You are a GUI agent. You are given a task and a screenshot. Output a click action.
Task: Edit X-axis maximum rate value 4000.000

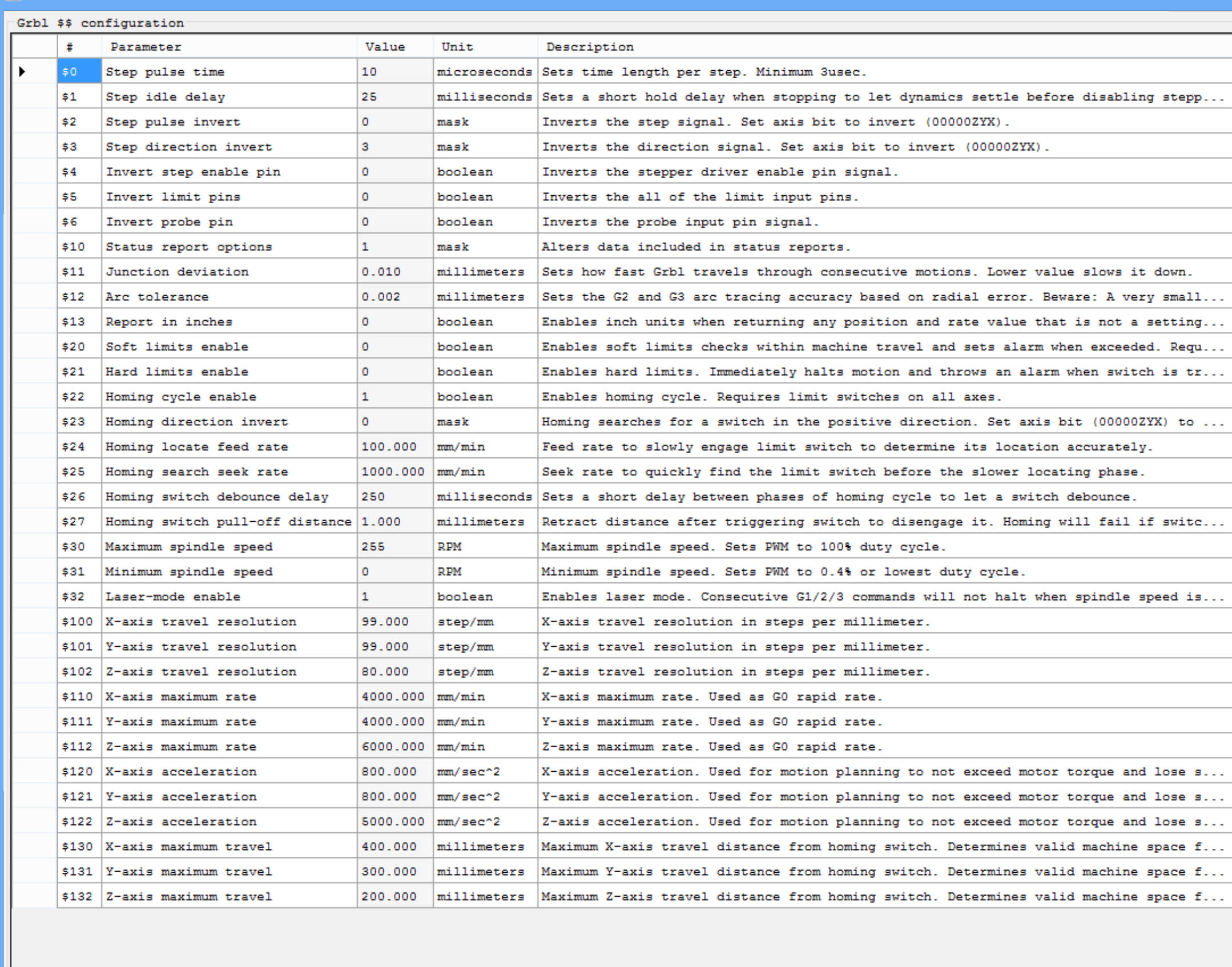pyautogui.click(x=395, y=697)
